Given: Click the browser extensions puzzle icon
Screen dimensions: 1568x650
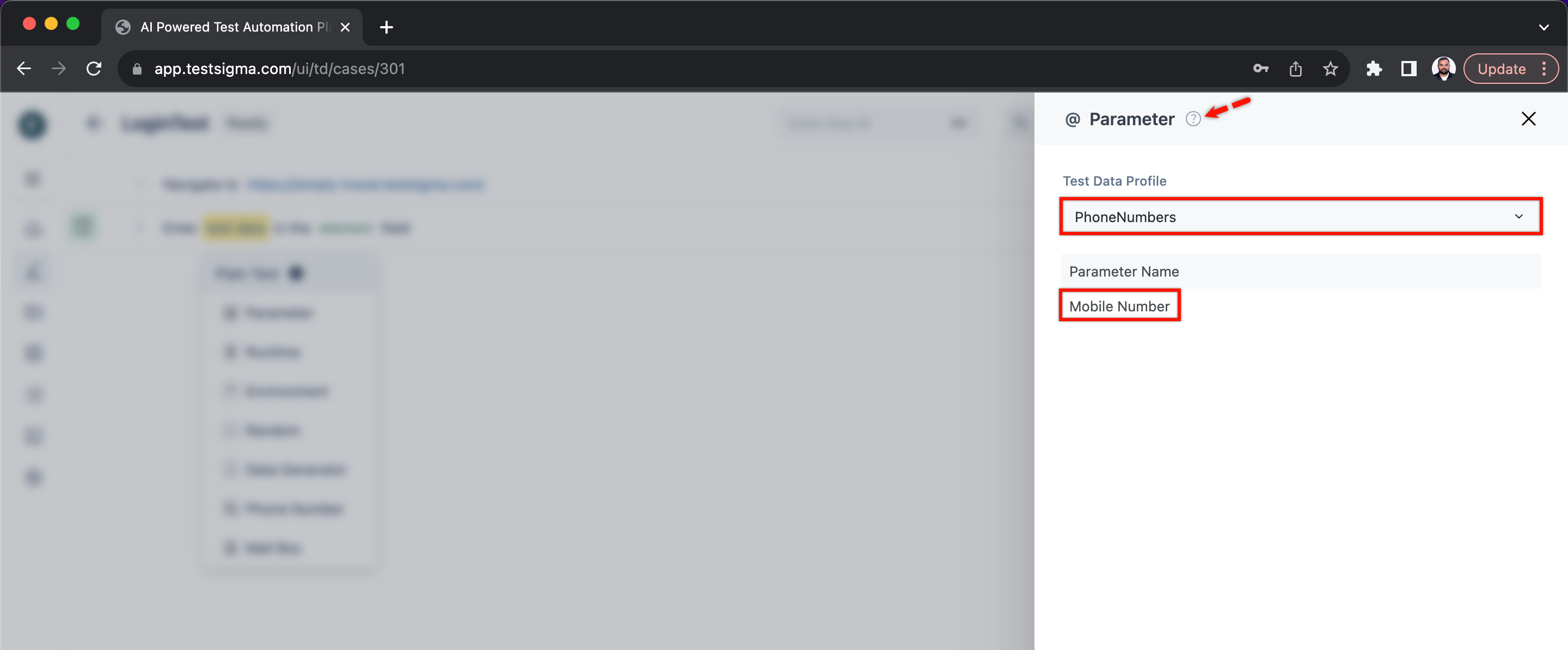Looking at the screenshot, I should (1375, 68).
